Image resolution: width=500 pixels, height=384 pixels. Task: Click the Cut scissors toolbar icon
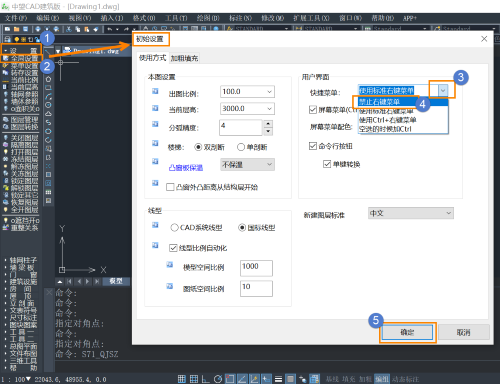[69, 29]
